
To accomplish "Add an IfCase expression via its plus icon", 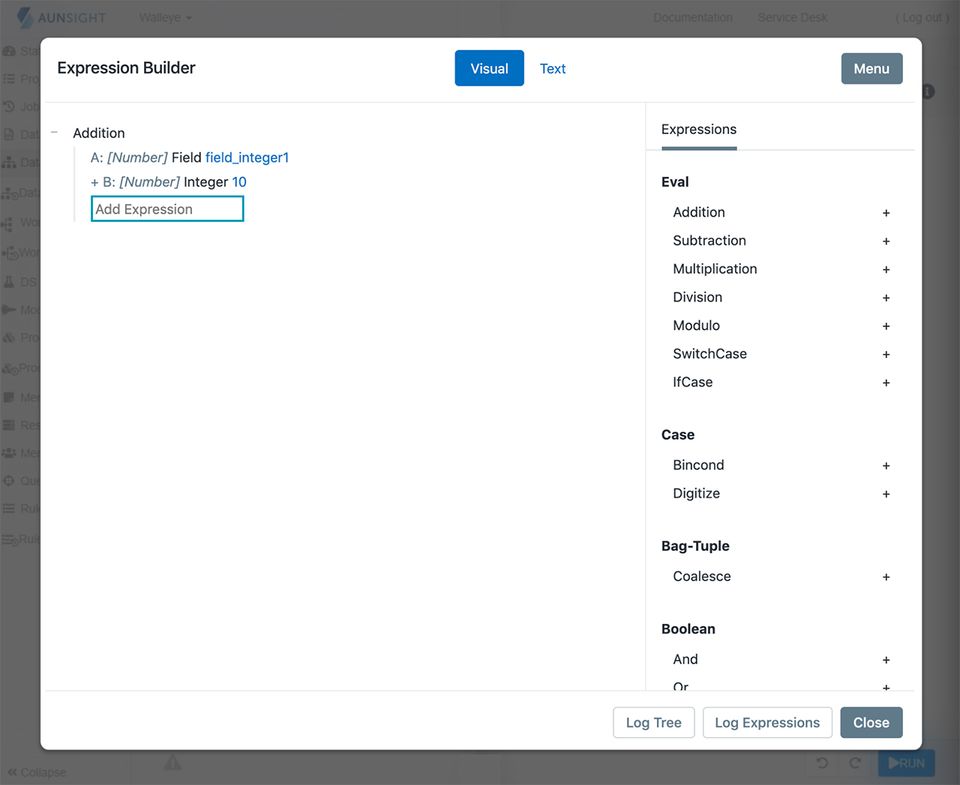I will pyautogui.click(x=886, y=382).
